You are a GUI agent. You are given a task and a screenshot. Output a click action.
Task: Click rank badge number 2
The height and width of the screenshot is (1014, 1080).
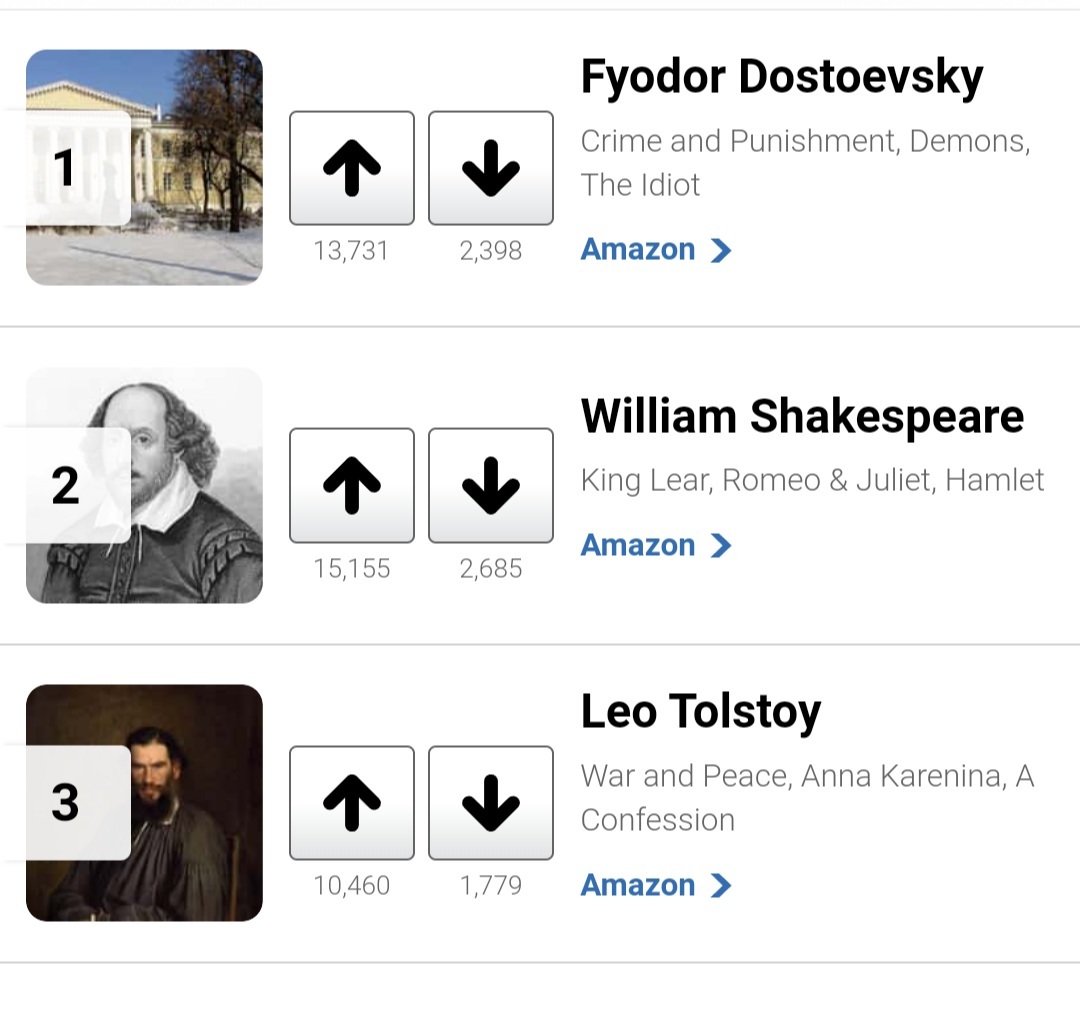click(66, 486)
